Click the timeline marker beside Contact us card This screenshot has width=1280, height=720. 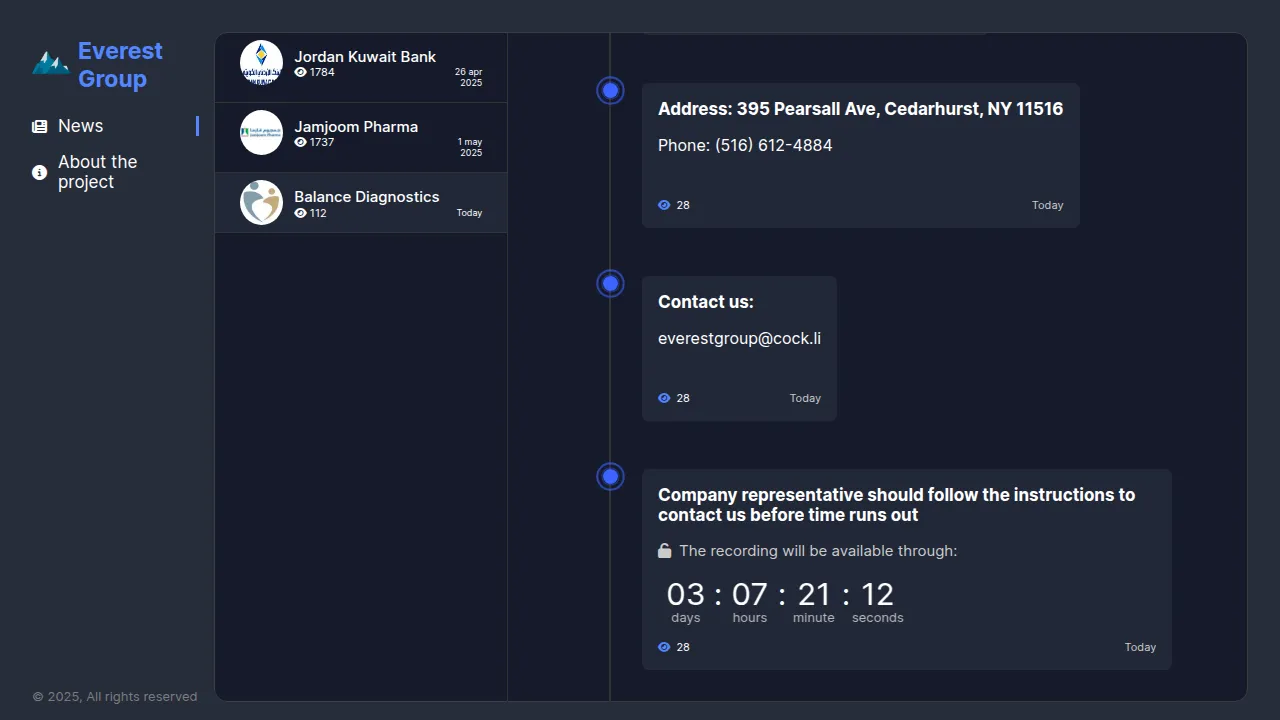pyautogui.click(x=610, y=284)
